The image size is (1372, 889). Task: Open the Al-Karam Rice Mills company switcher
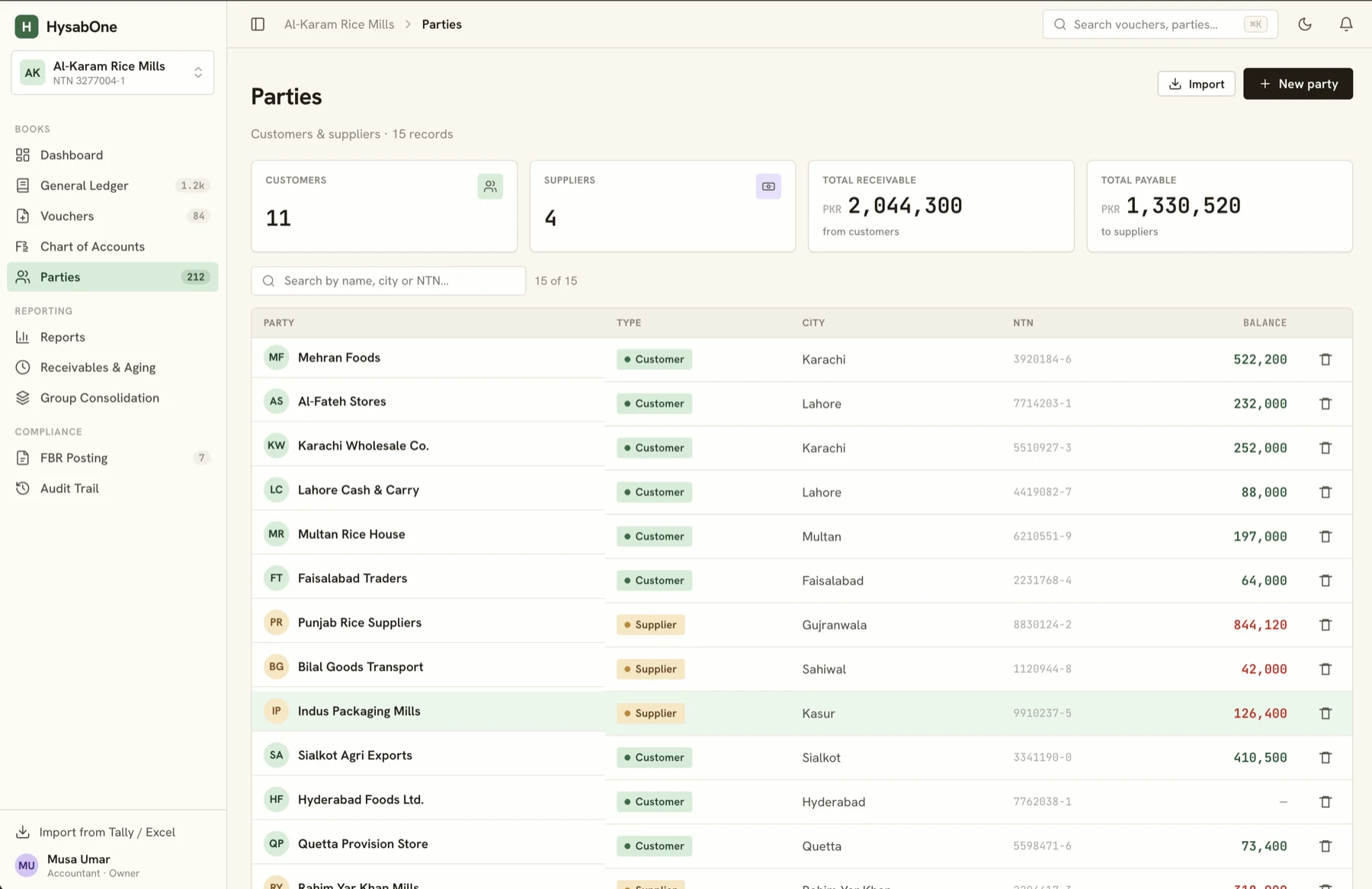coord(113,72)
